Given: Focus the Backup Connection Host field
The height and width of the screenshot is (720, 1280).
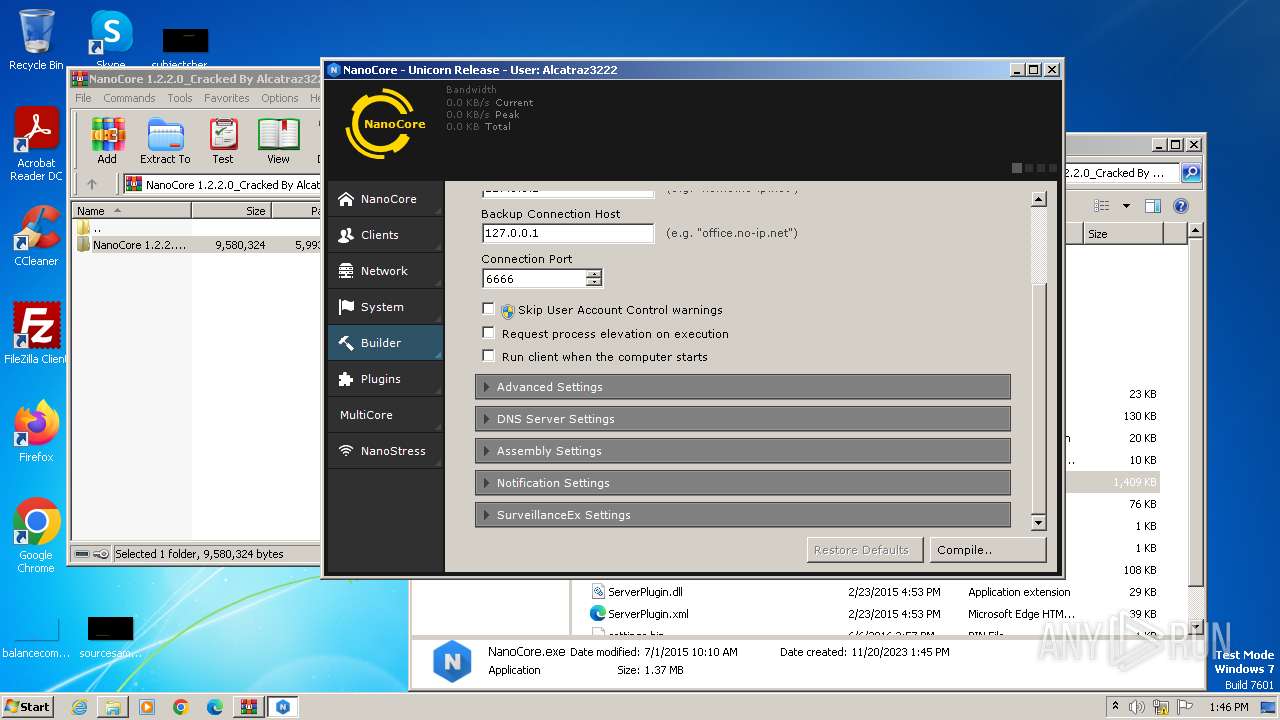Looking at the screenshot, I should coord(568,233).
